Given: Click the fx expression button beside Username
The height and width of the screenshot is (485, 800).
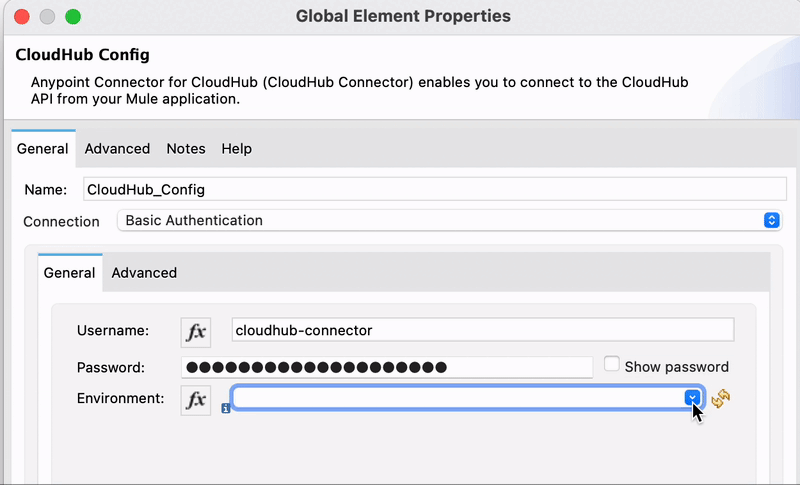Looking at the screenshot, I should pos(196,331).
